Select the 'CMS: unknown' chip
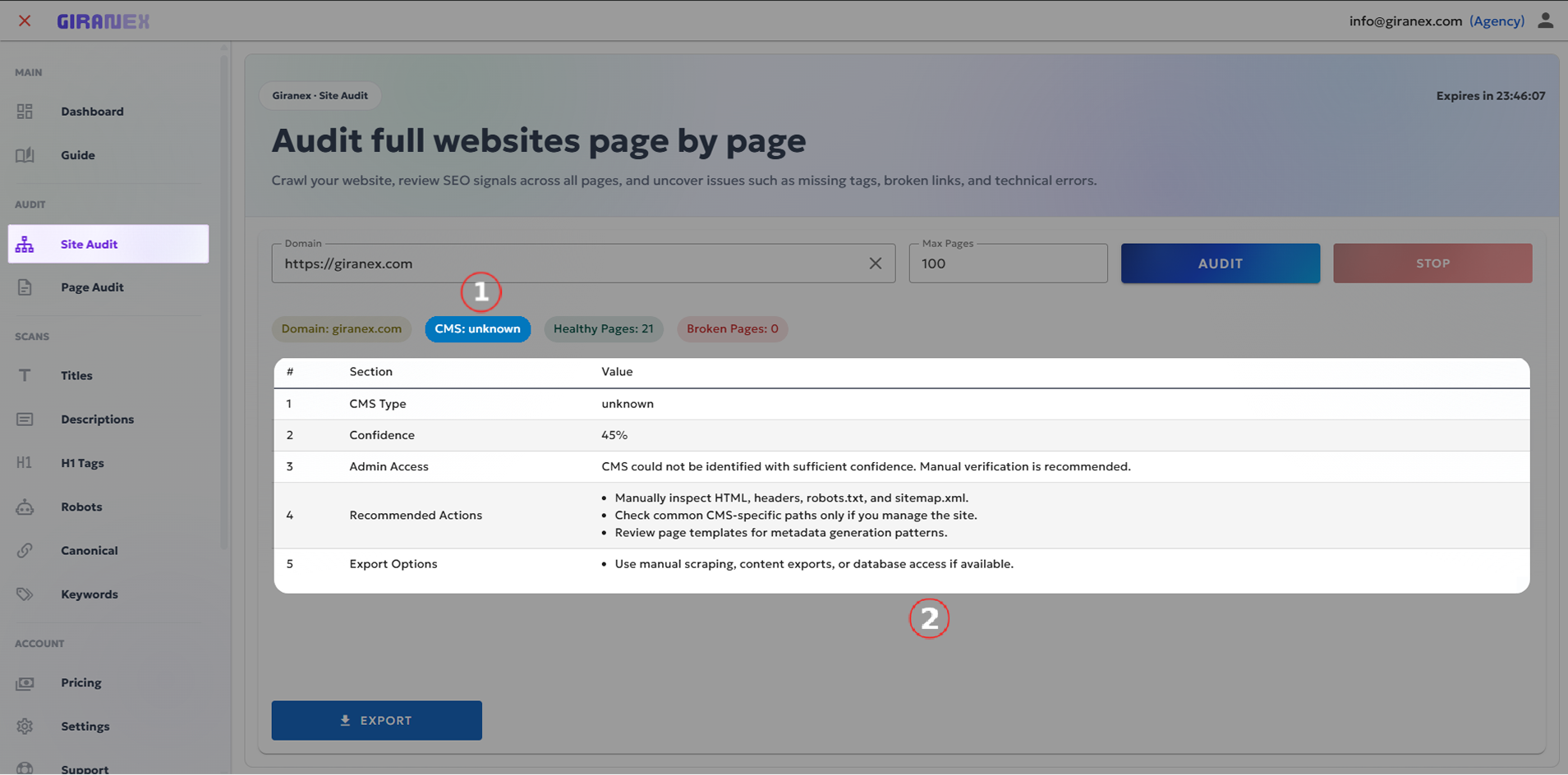This screenshot has height=775, width=1568. click(x=477, y=329)
